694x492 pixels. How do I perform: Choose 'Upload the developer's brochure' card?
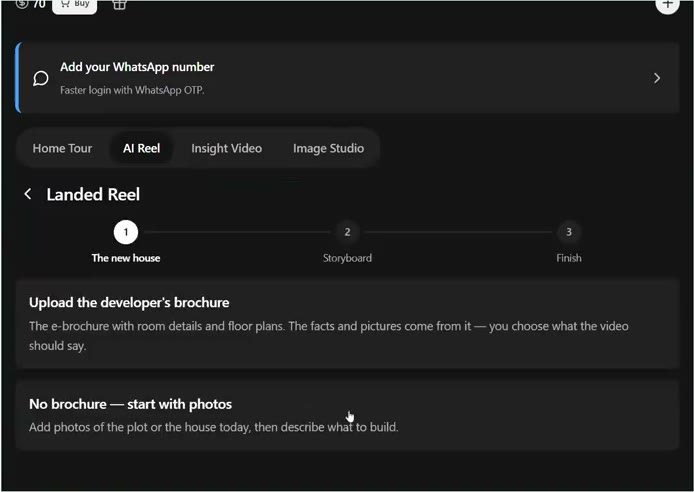[347, 323]
